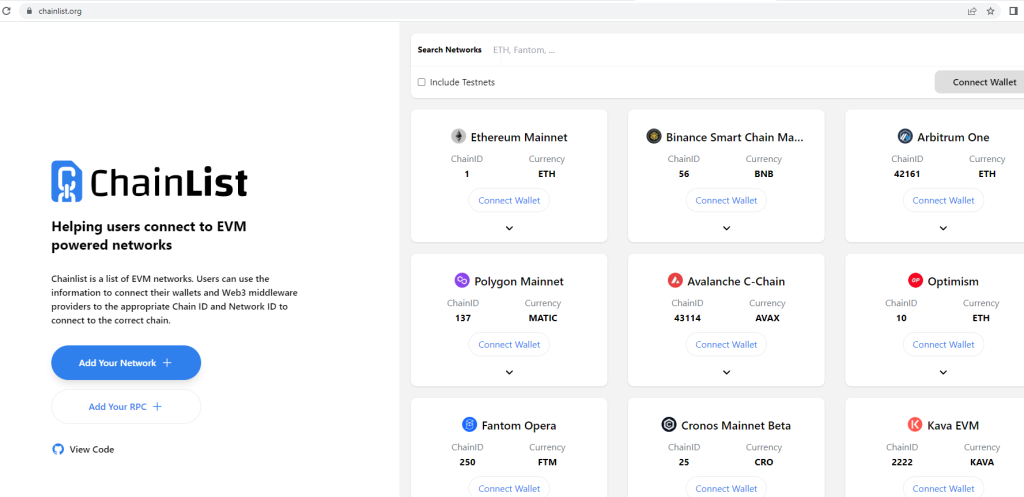Bookmark this page with the star icon

pos(990,11)
